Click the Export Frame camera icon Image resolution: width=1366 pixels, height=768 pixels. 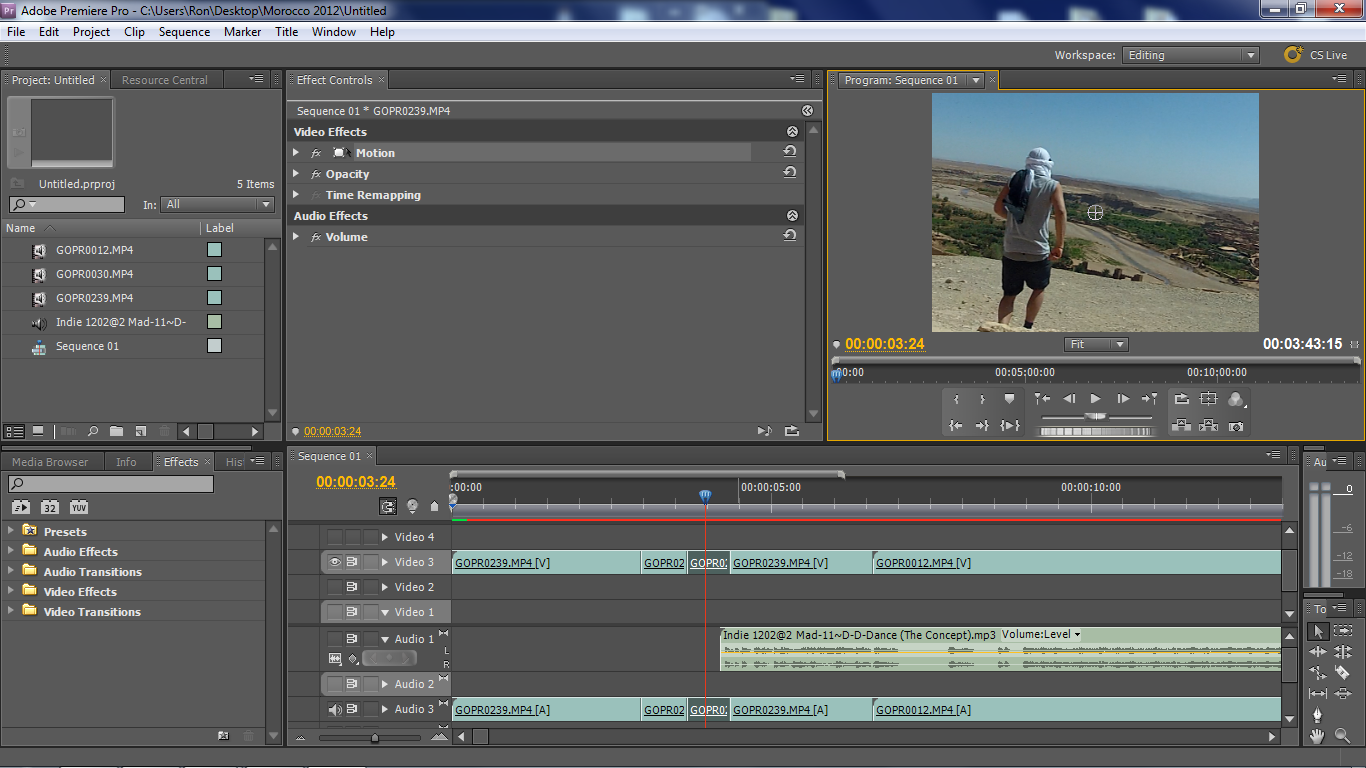(x=1236, y=425)
